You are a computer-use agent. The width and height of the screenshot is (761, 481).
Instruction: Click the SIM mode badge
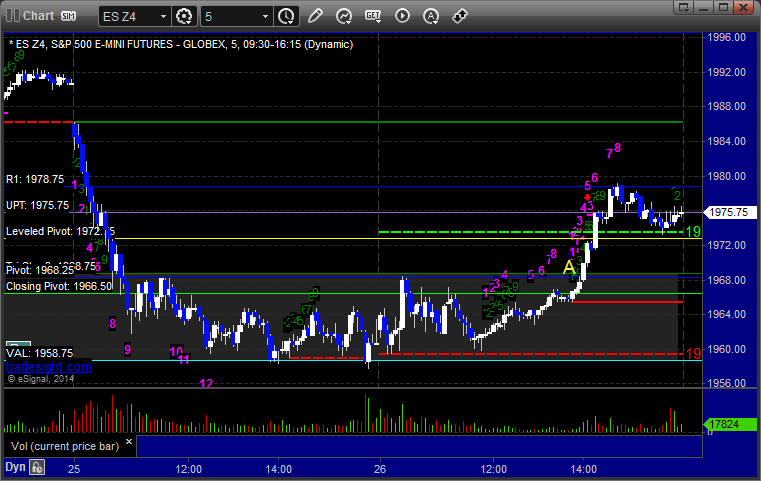(x=68, y=16)
